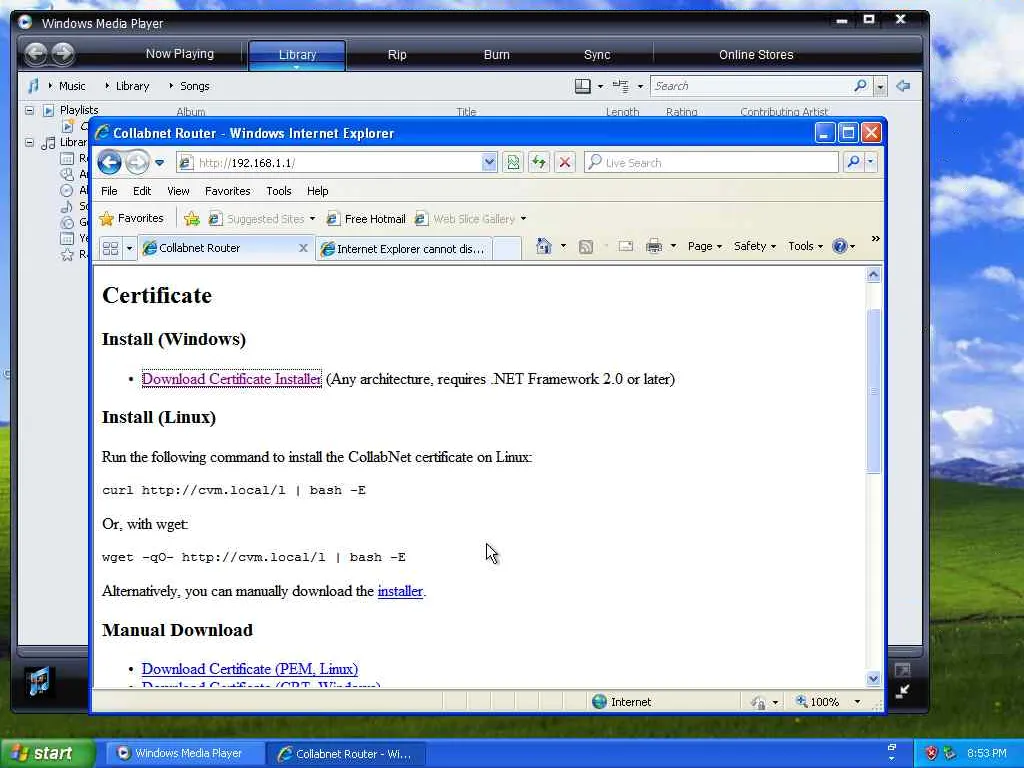Click the page scrollbar up arrow
Screen dimensions: 1024x768
873,275
